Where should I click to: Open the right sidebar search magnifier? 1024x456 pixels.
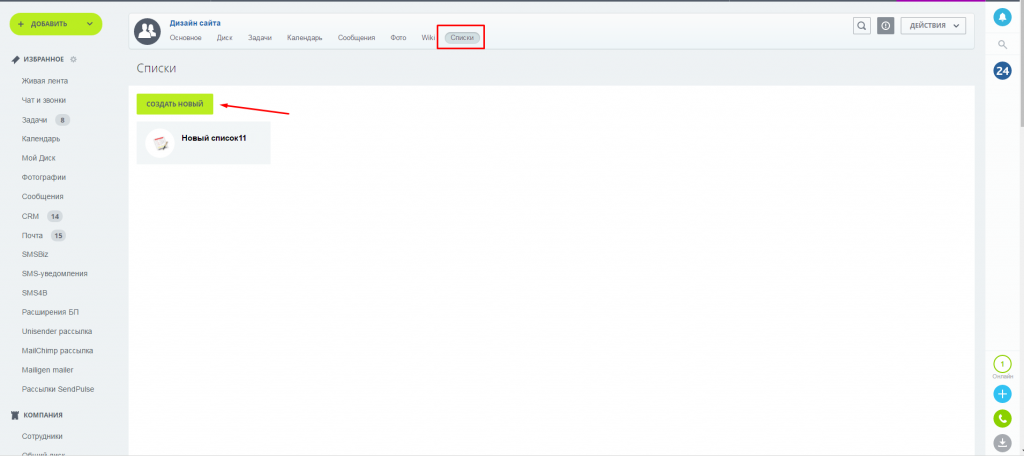1002,44
